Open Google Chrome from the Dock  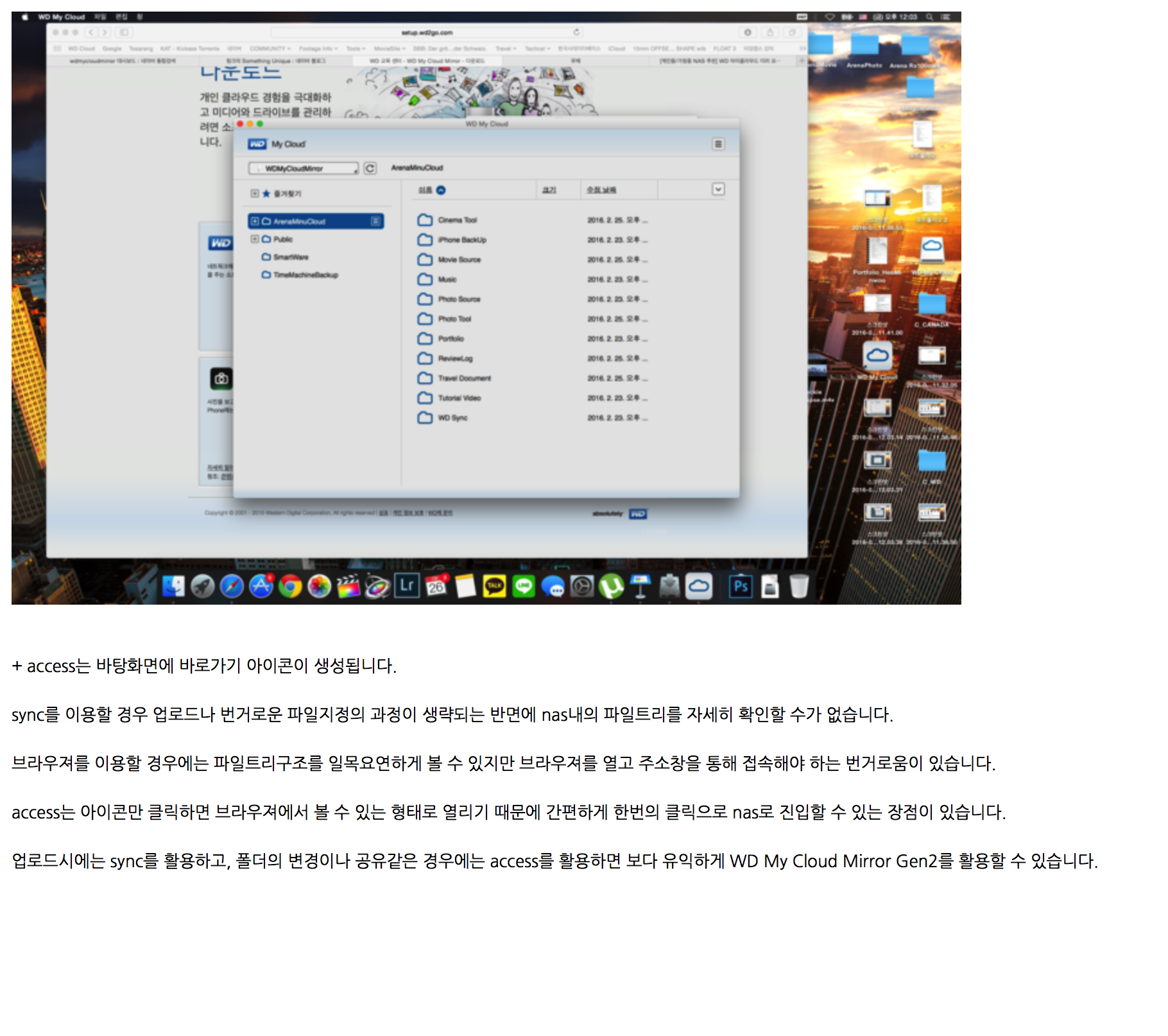[290, 586]
